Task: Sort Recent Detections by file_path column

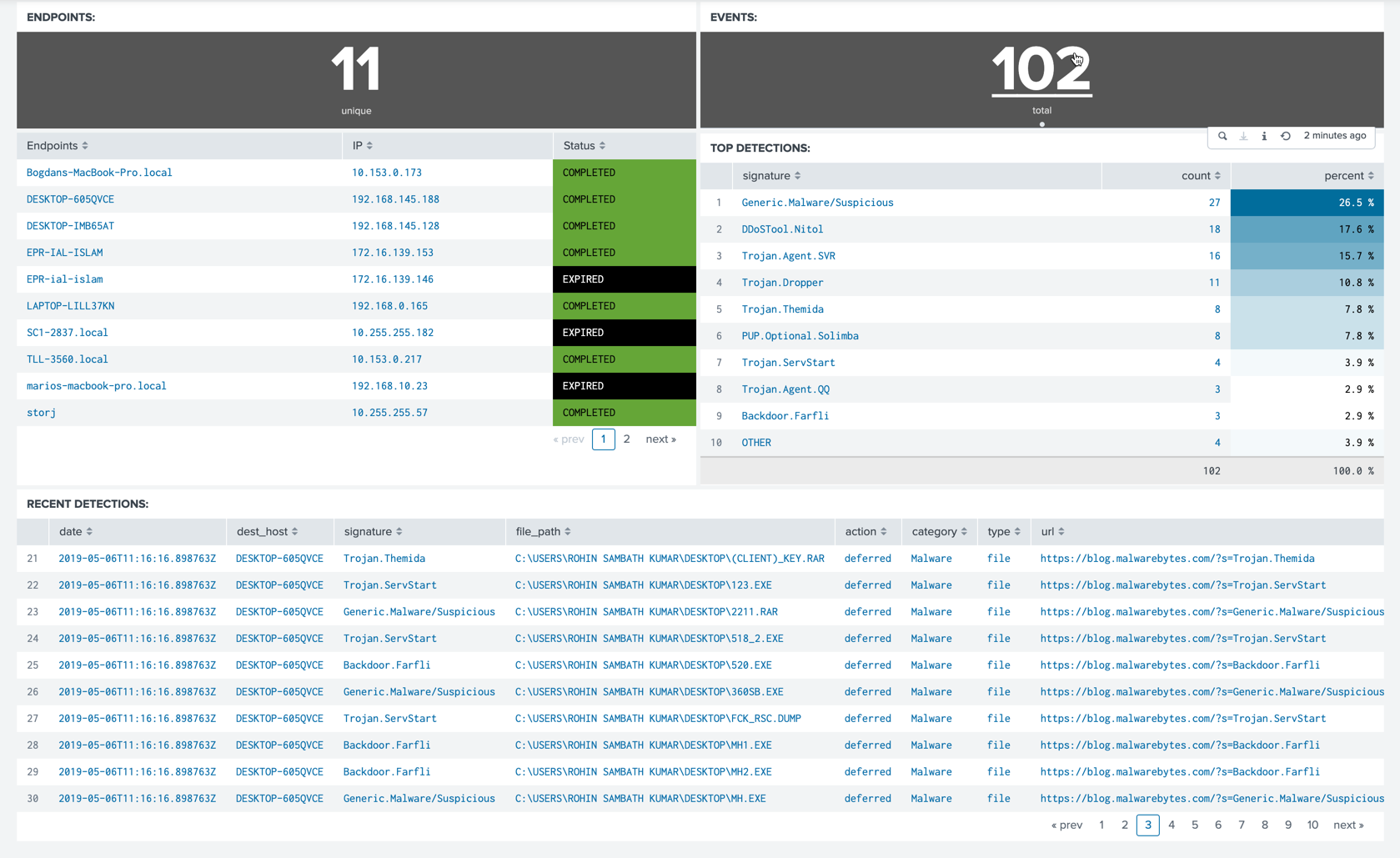Action: 543,532
